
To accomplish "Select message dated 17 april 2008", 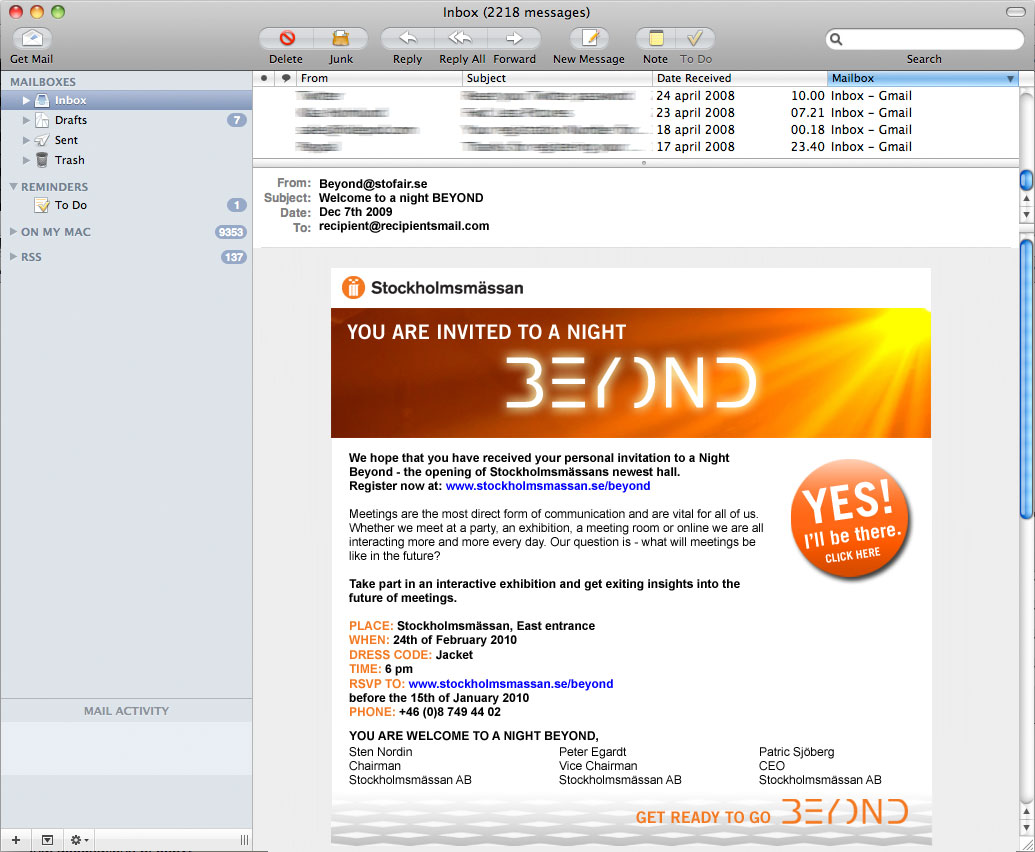I will (635, 147).
